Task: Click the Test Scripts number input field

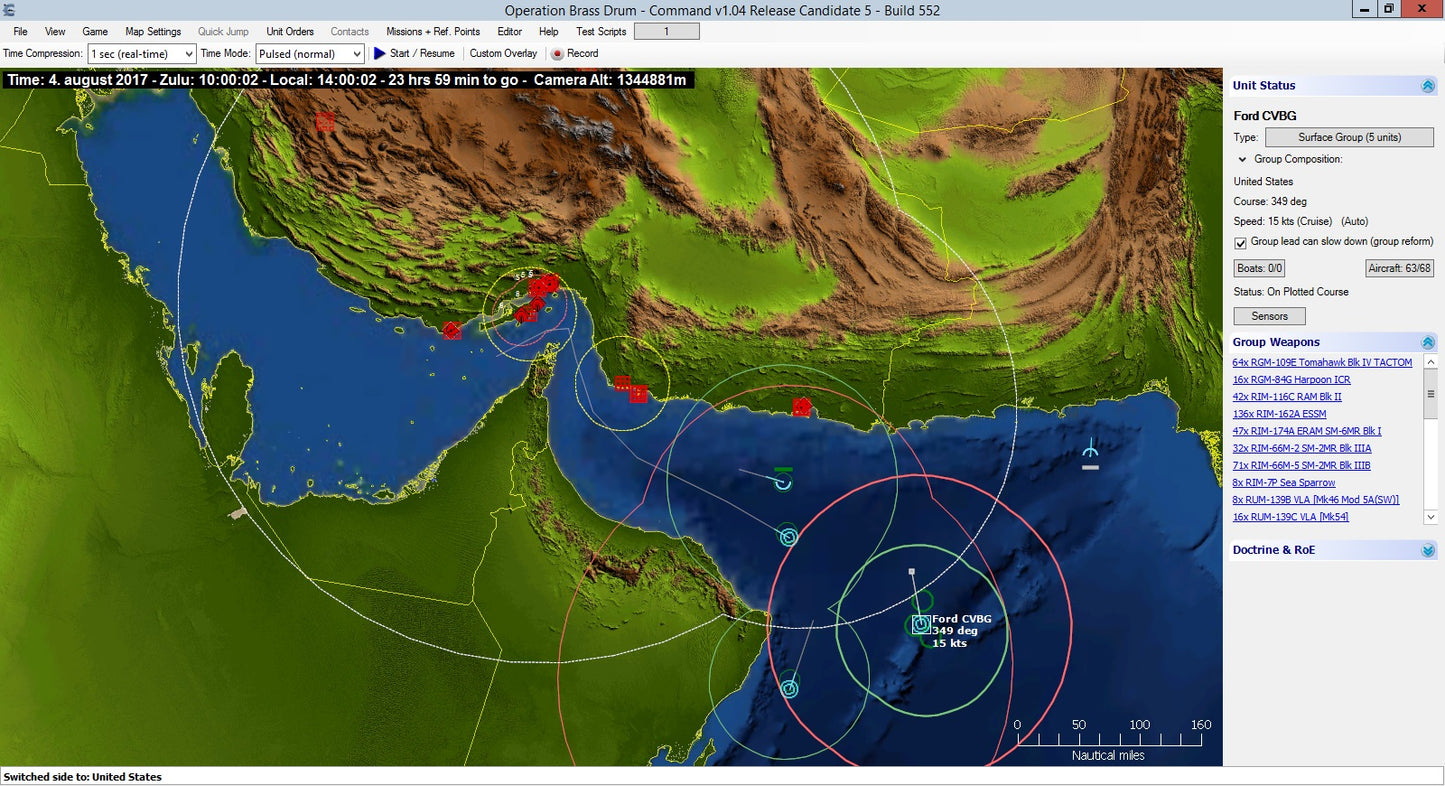Action: point(666,31)
